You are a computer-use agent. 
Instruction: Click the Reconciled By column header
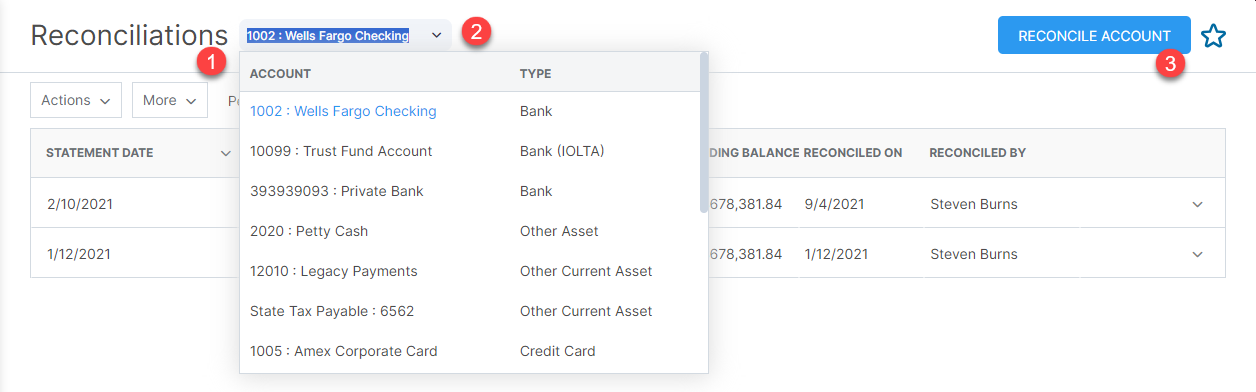[977, 153]
